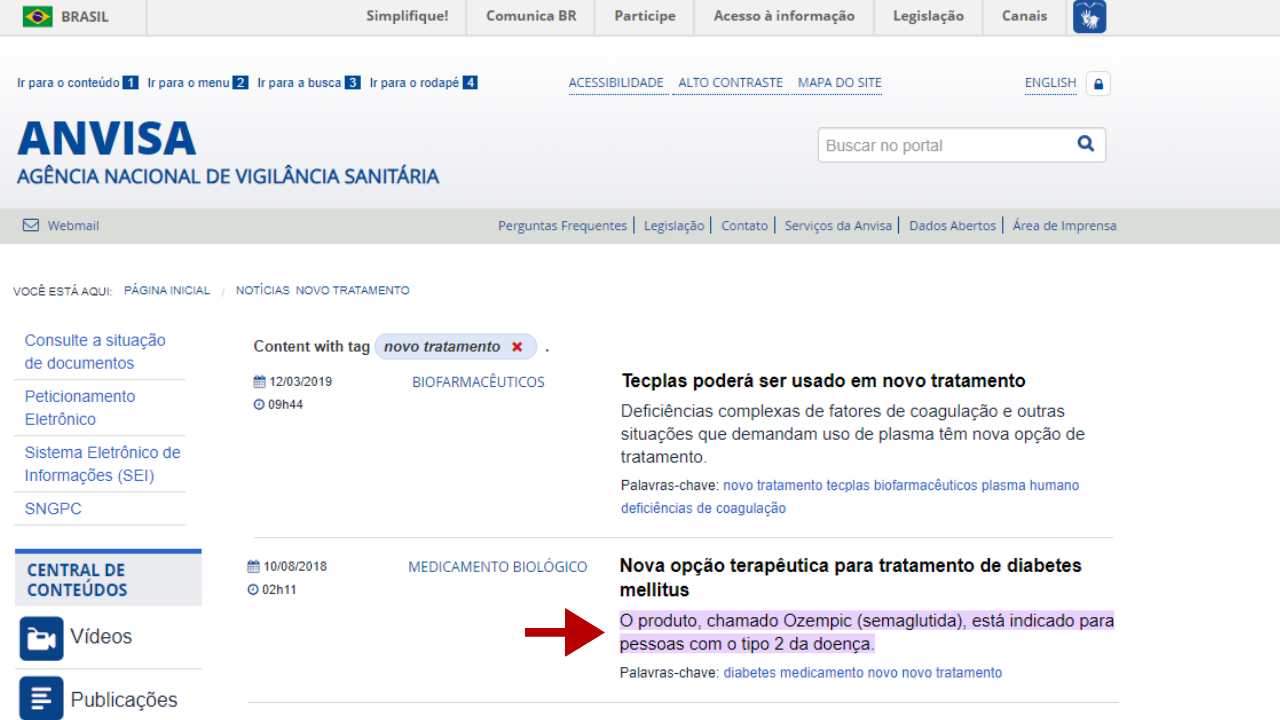Click first article's biofarmacêuticos keyword
This screenshot has width=1280, height=720.
[x=925, y=486]
